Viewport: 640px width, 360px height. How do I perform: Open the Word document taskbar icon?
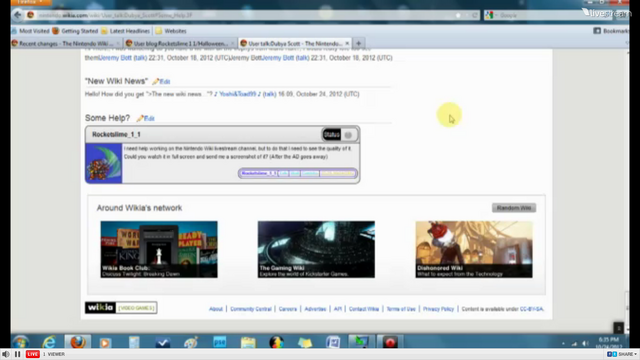[333, 342]
